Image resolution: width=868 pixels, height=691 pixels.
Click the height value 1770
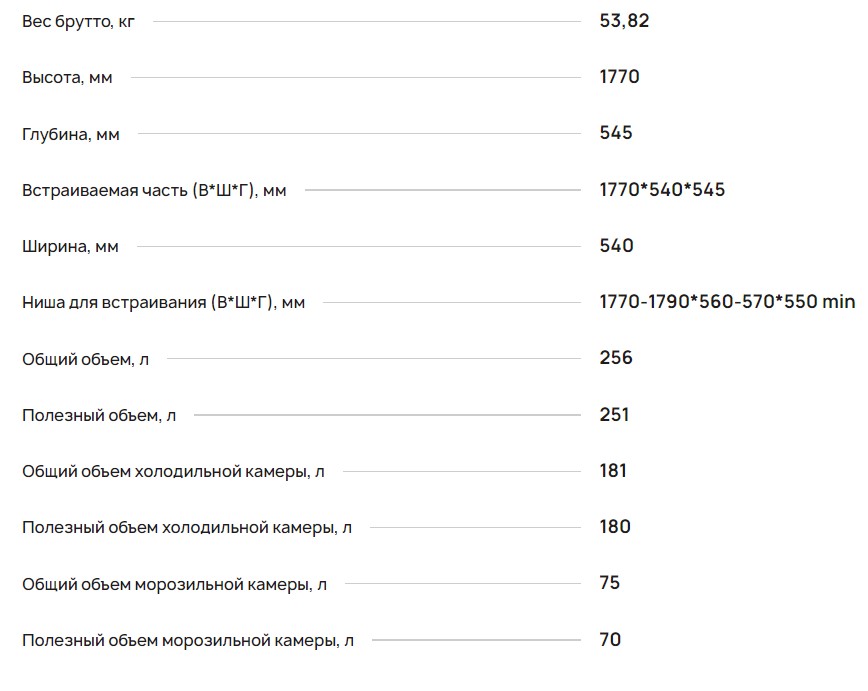click(619, 77)
